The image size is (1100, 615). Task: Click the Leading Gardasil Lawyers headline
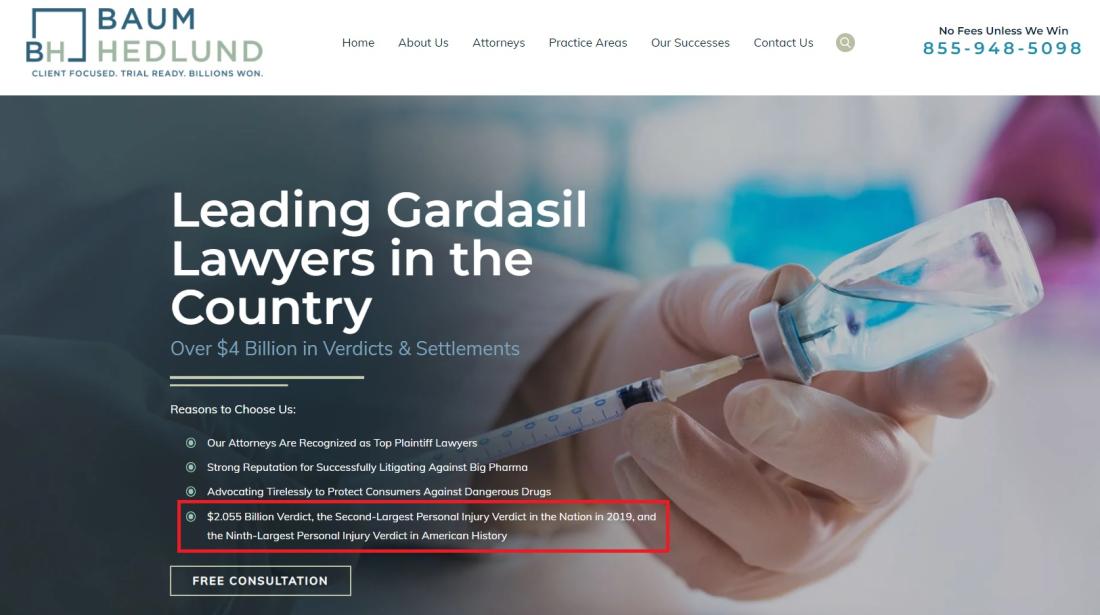tap(379, 258)
